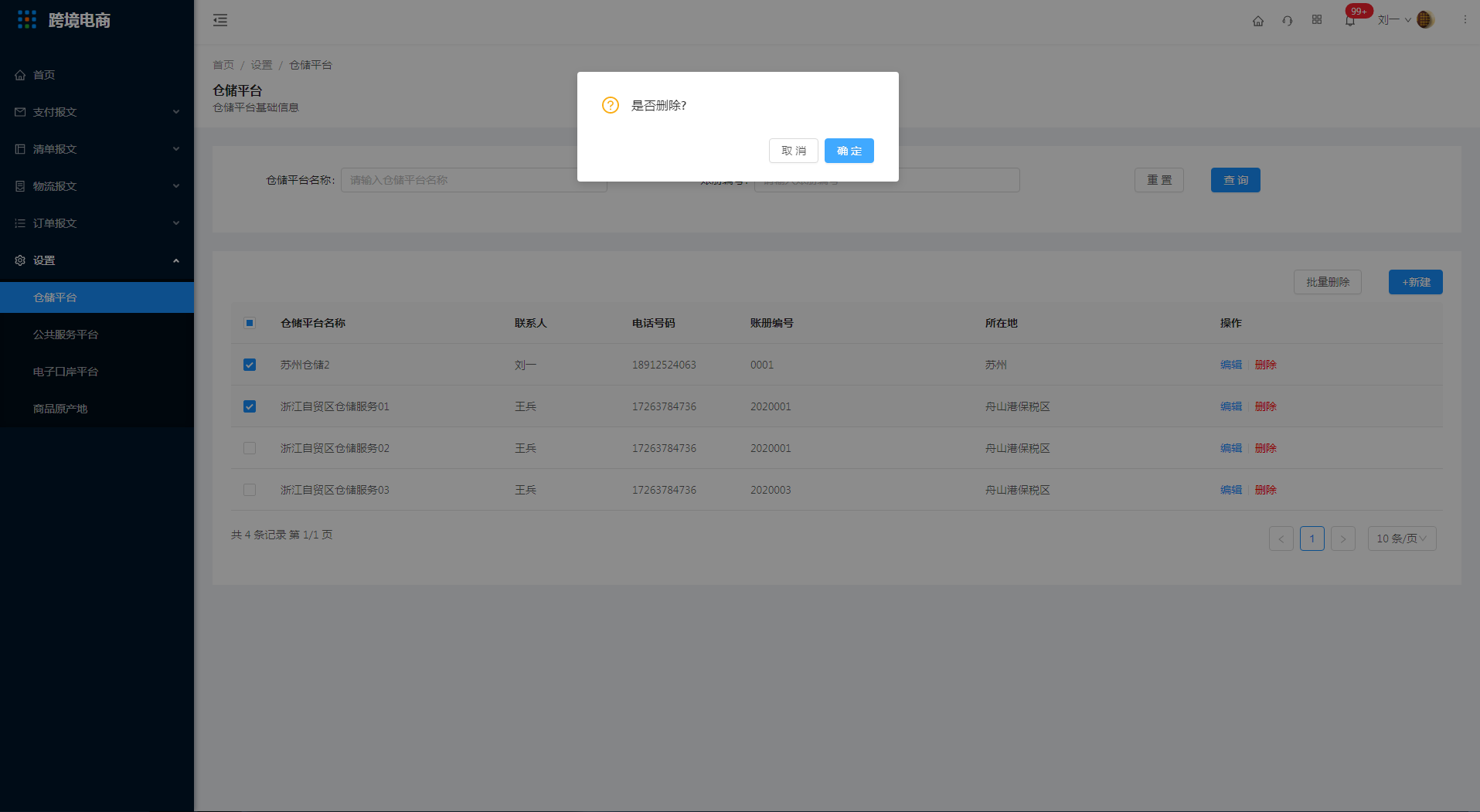Select the 仓储平台 sidebar item
1480x812 pixels.
click(x=97, y=297)
